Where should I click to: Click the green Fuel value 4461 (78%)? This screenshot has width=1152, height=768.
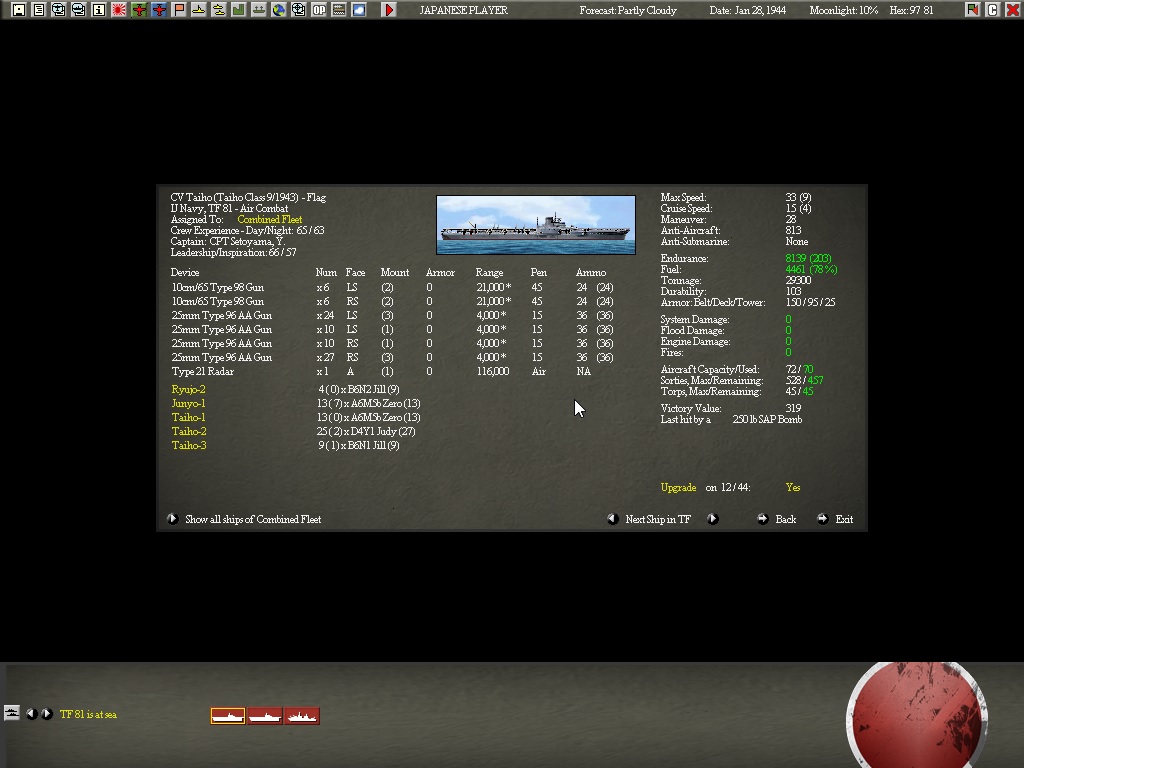[811, 269]
